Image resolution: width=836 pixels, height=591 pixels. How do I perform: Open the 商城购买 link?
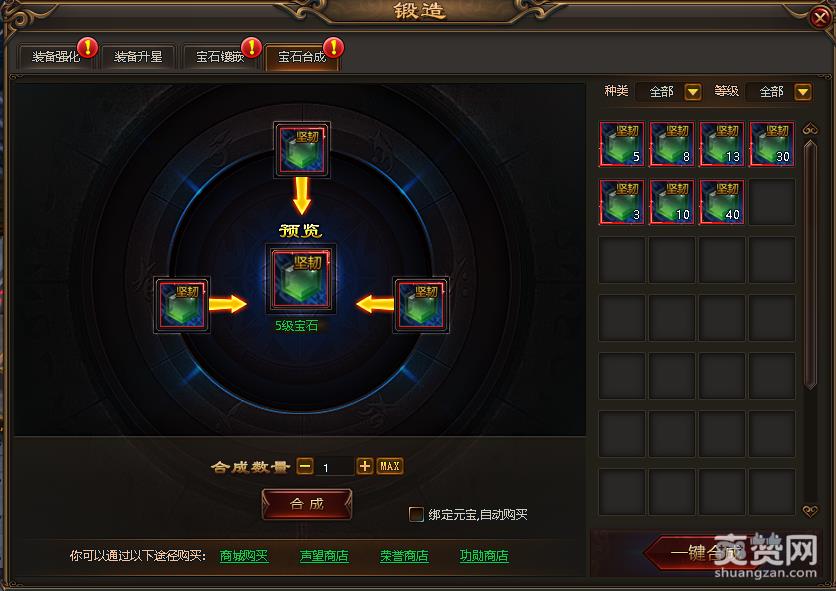point(244,556)
